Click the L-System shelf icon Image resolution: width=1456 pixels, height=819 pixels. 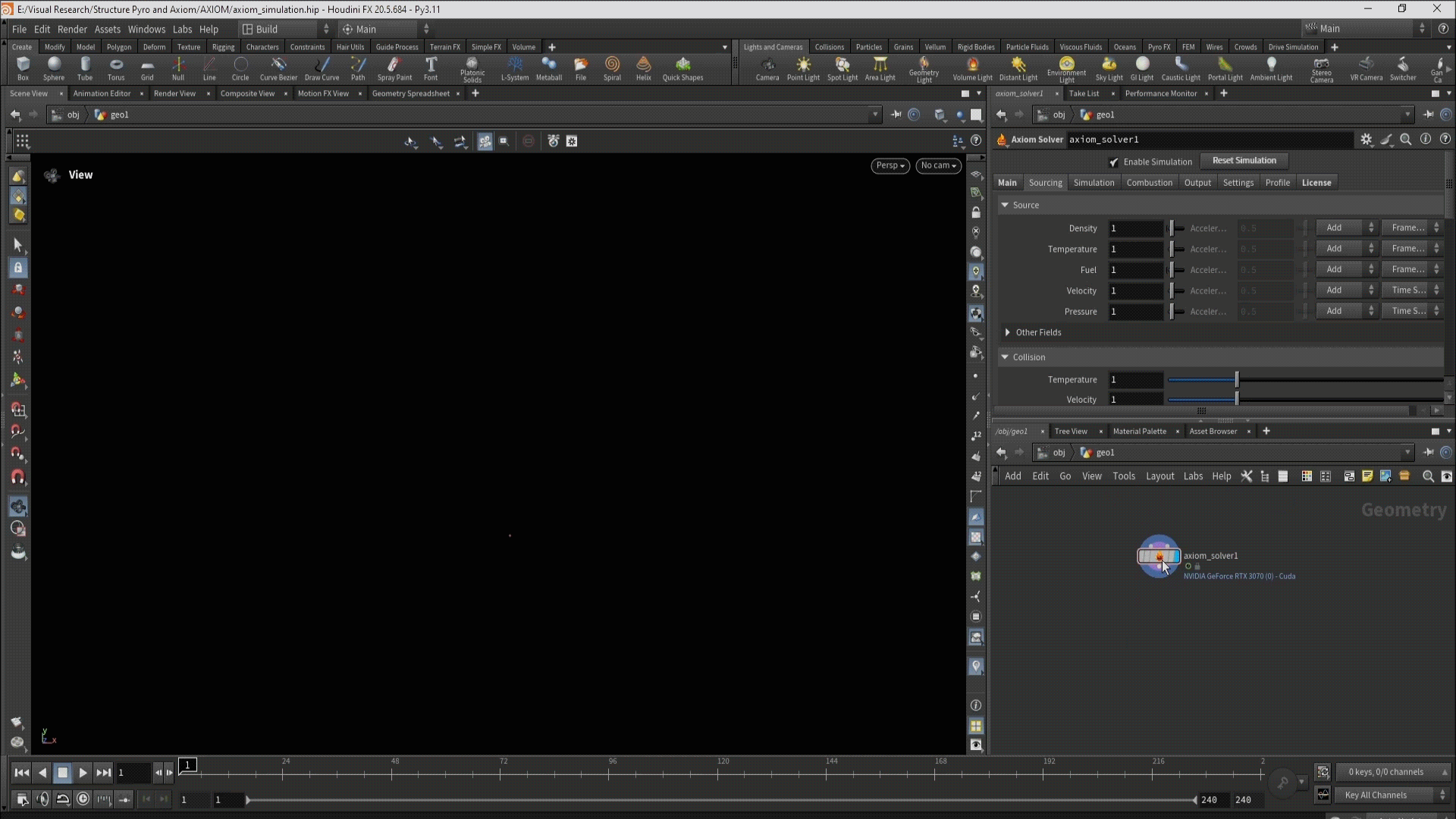515,67
